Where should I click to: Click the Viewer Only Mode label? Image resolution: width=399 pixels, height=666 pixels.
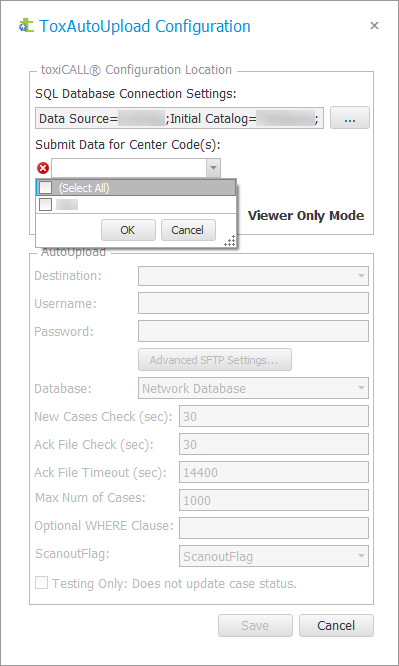(x=306, y=215)
